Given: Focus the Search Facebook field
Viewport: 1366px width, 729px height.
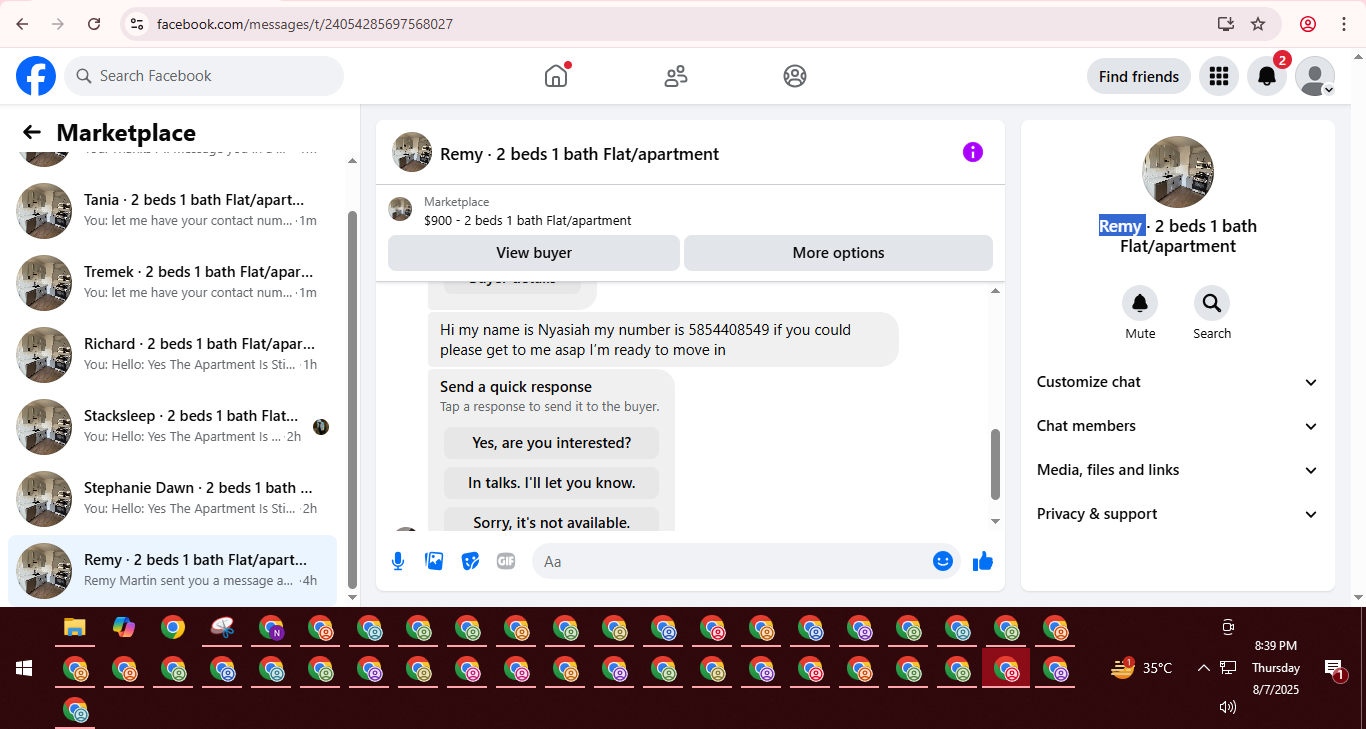Looking at the screenshot, I should click(204, 76).
